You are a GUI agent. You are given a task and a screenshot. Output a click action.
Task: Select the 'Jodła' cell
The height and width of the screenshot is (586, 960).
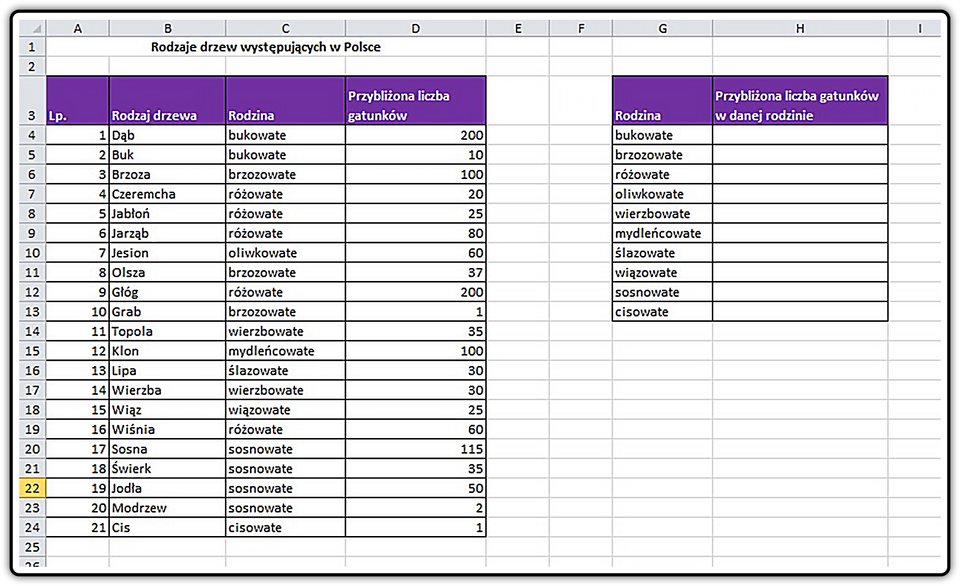pos(167,488)
